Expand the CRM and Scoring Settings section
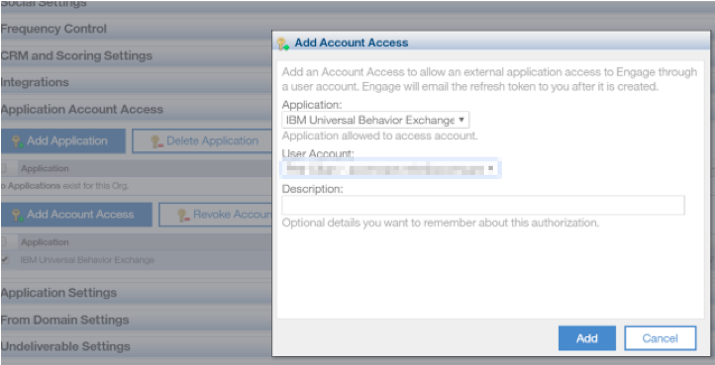 tap(136, 56)
